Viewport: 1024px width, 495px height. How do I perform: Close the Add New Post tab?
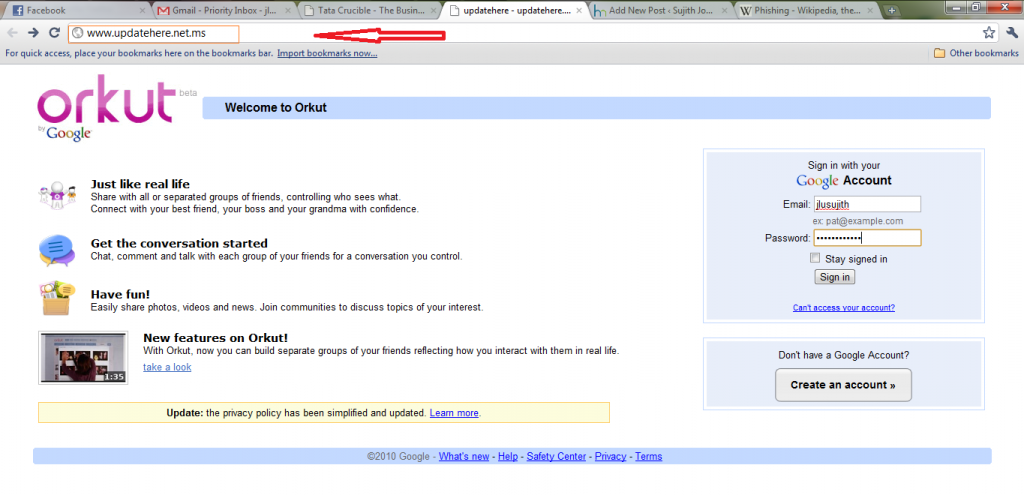(x=724, y=10)
